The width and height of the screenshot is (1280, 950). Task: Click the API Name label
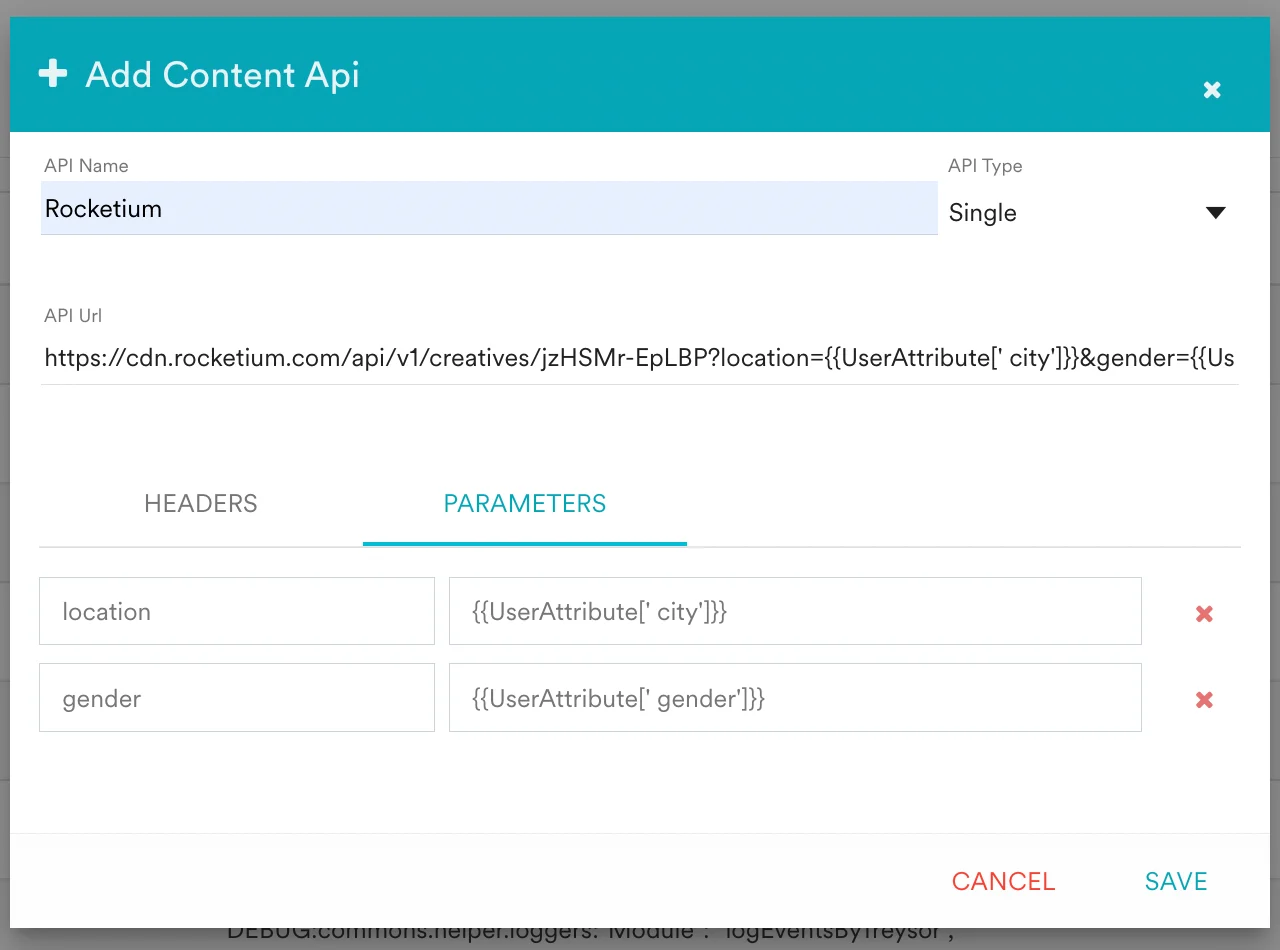tap(86, 166)
